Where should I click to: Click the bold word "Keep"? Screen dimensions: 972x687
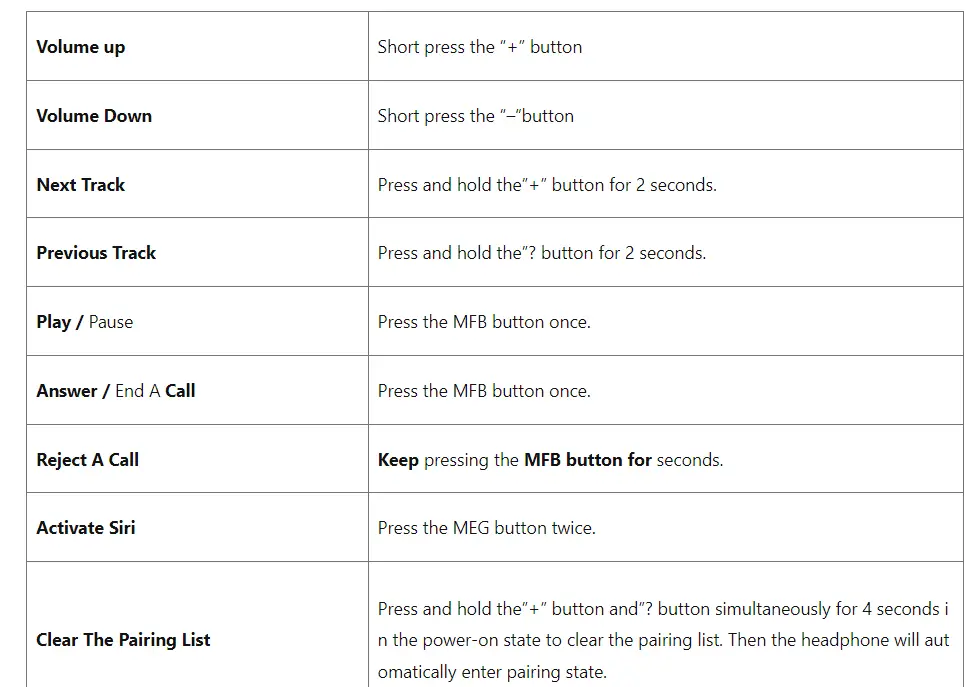point(398,460)
